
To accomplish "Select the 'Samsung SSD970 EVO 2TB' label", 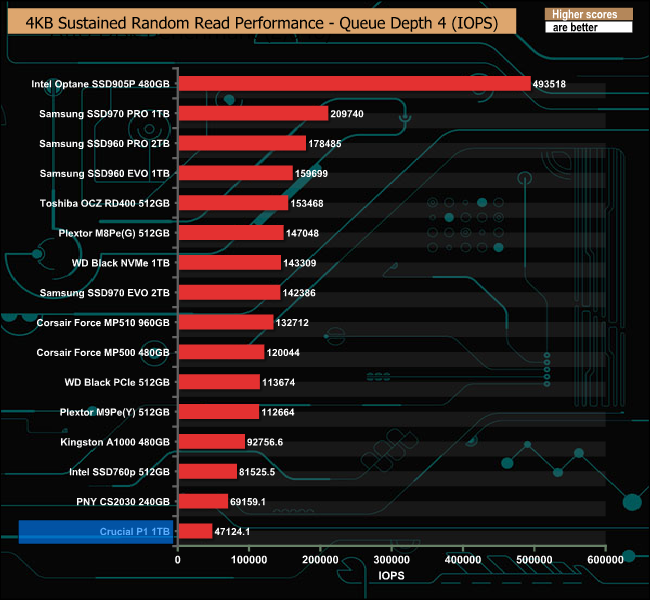I will [104, 293].
